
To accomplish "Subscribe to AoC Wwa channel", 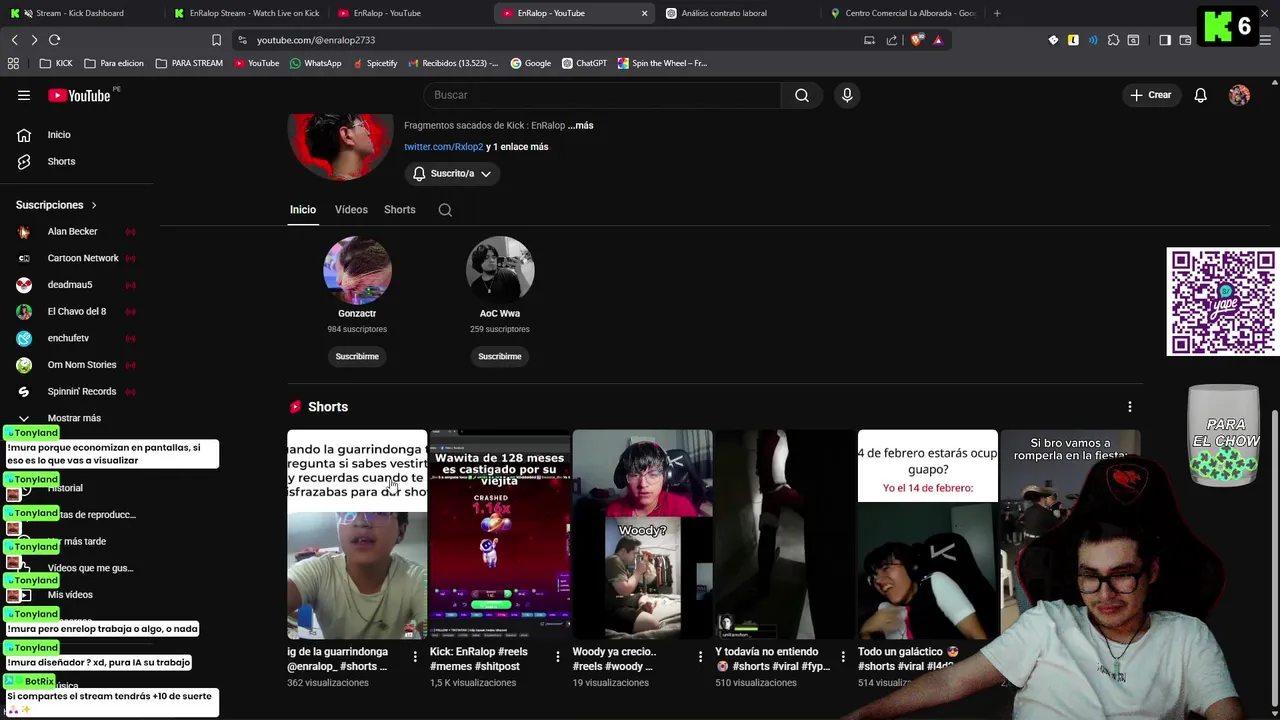I will [500, 356].
